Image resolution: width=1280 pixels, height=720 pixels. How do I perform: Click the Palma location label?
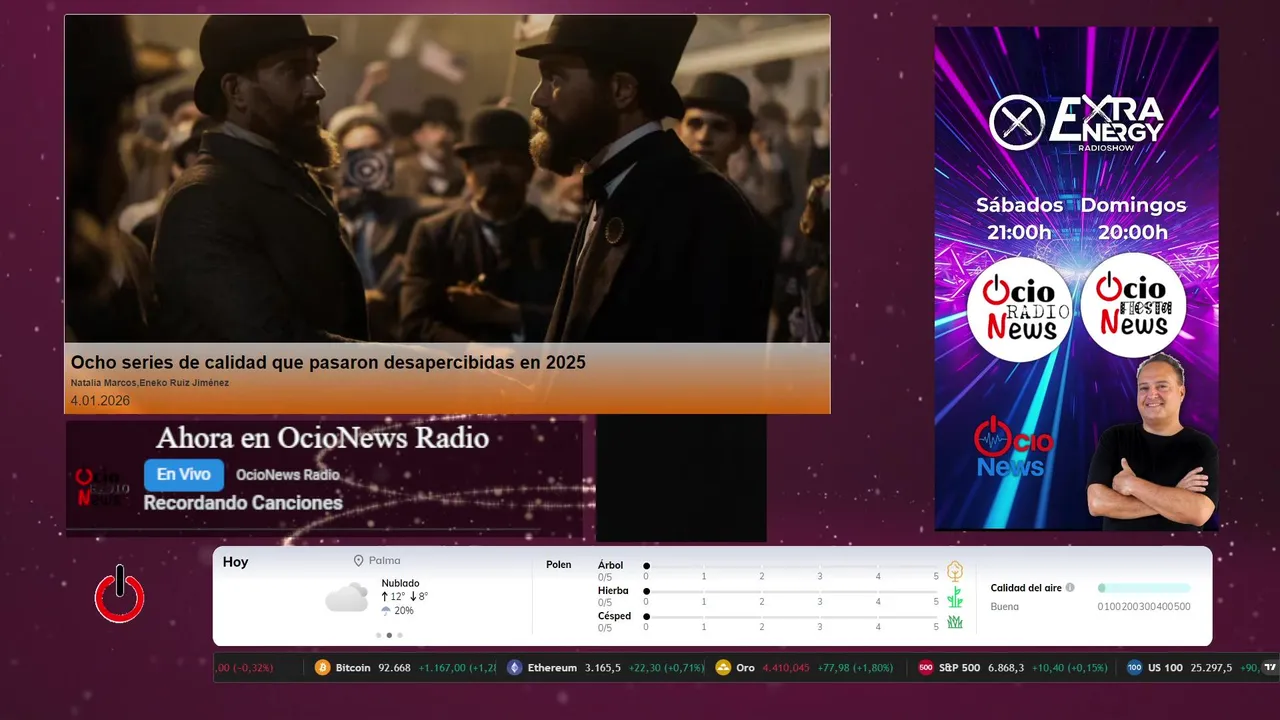[x=385, y=561]
